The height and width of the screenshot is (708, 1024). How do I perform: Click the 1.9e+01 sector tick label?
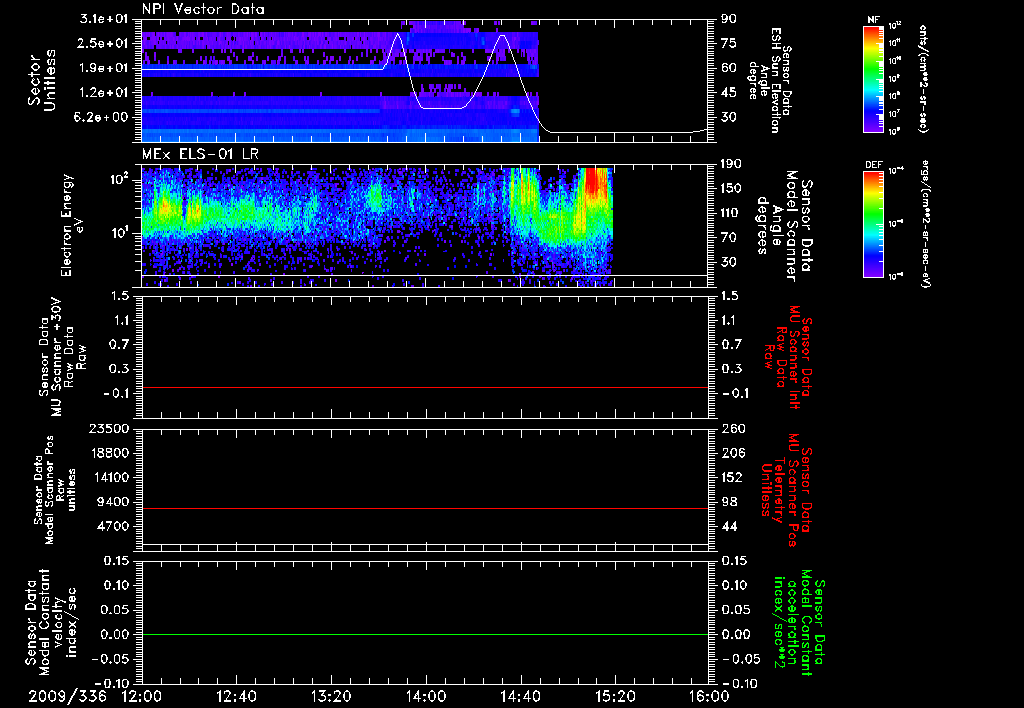104,68
